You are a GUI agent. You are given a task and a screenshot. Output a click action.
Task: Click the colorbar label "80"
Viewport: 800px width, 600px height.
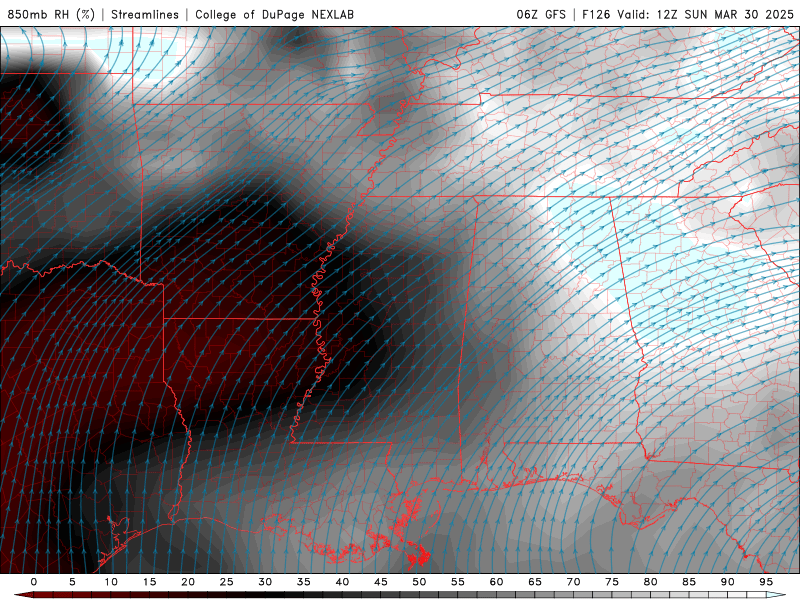(651, 582)
